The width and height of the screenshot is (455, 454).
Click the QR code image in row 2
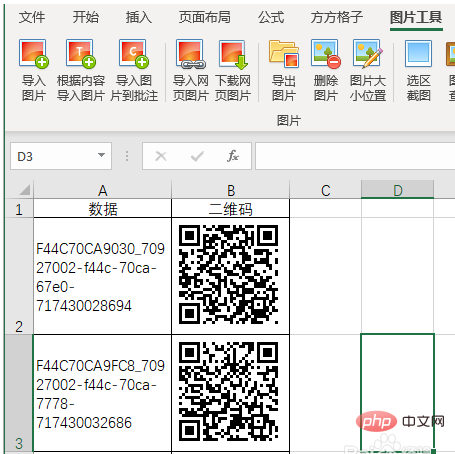229,275
